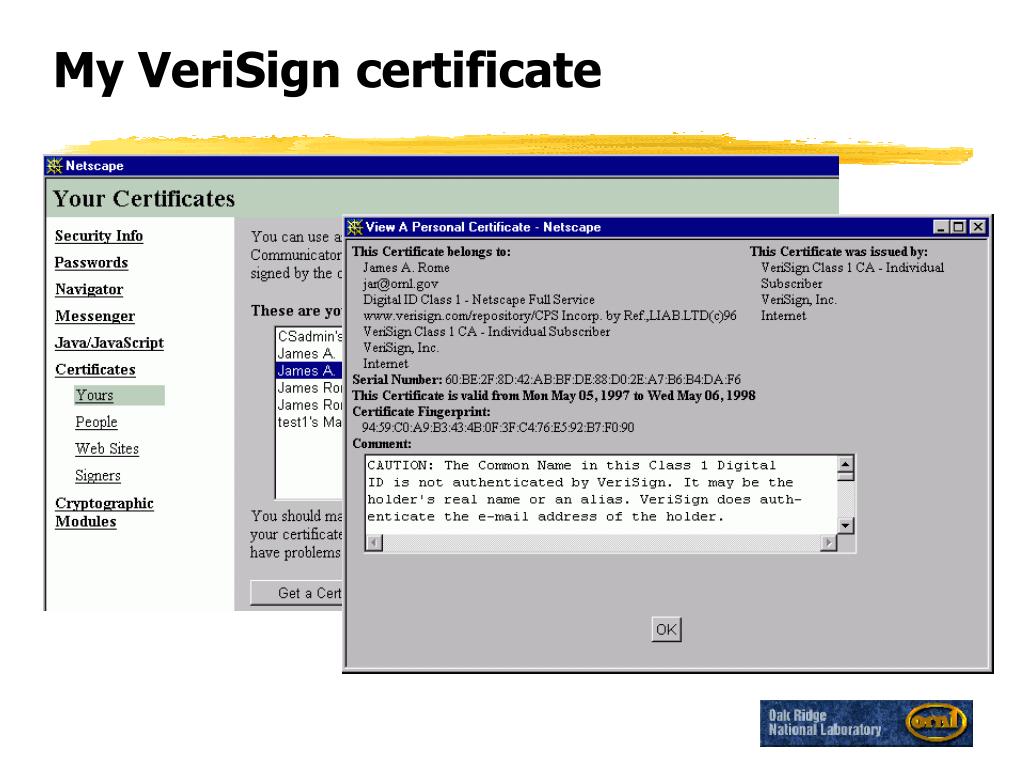
Task: Click the comment box vertical scroll thumb
Action: click(846, 475)
